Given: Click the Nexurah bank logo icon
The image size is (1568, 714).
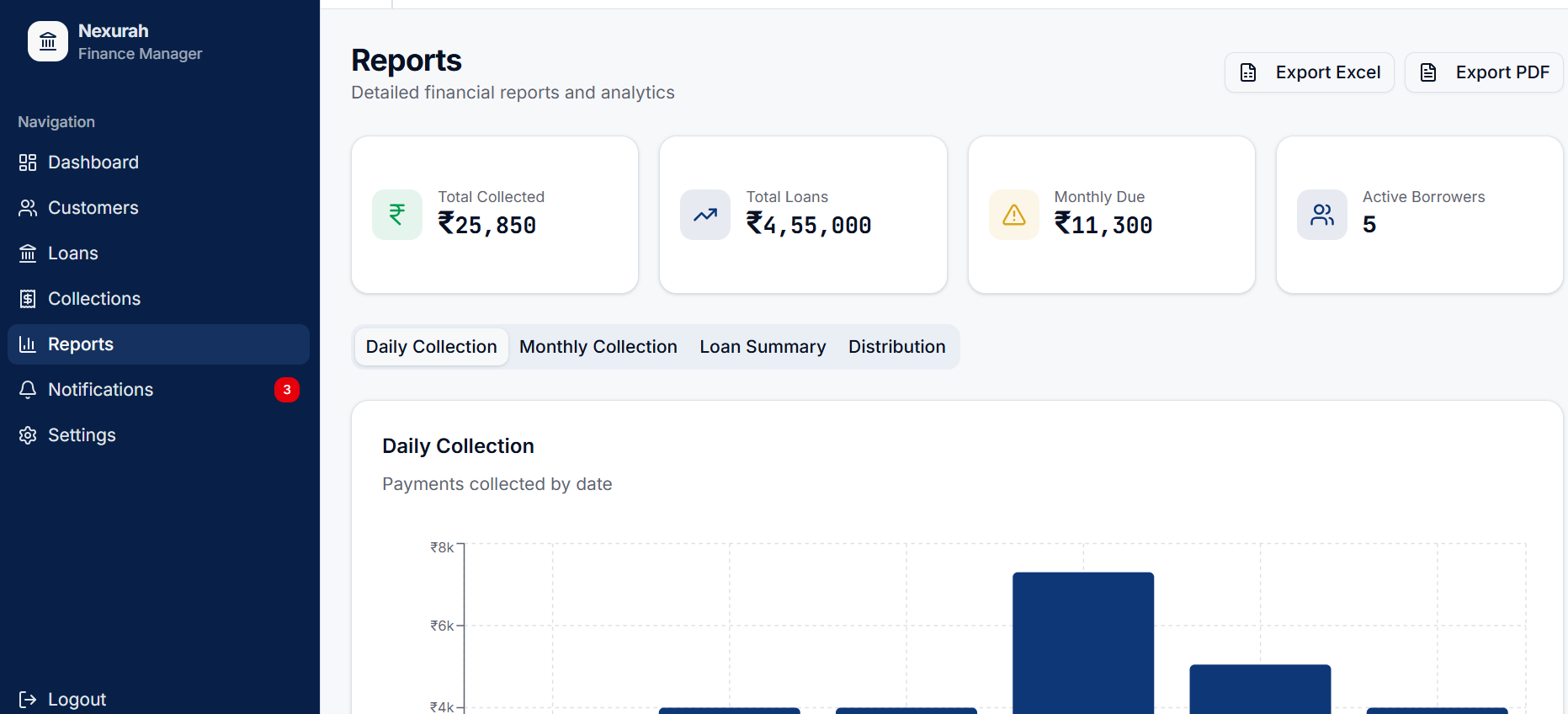Looking at the screenshot, I should point(48,41).
